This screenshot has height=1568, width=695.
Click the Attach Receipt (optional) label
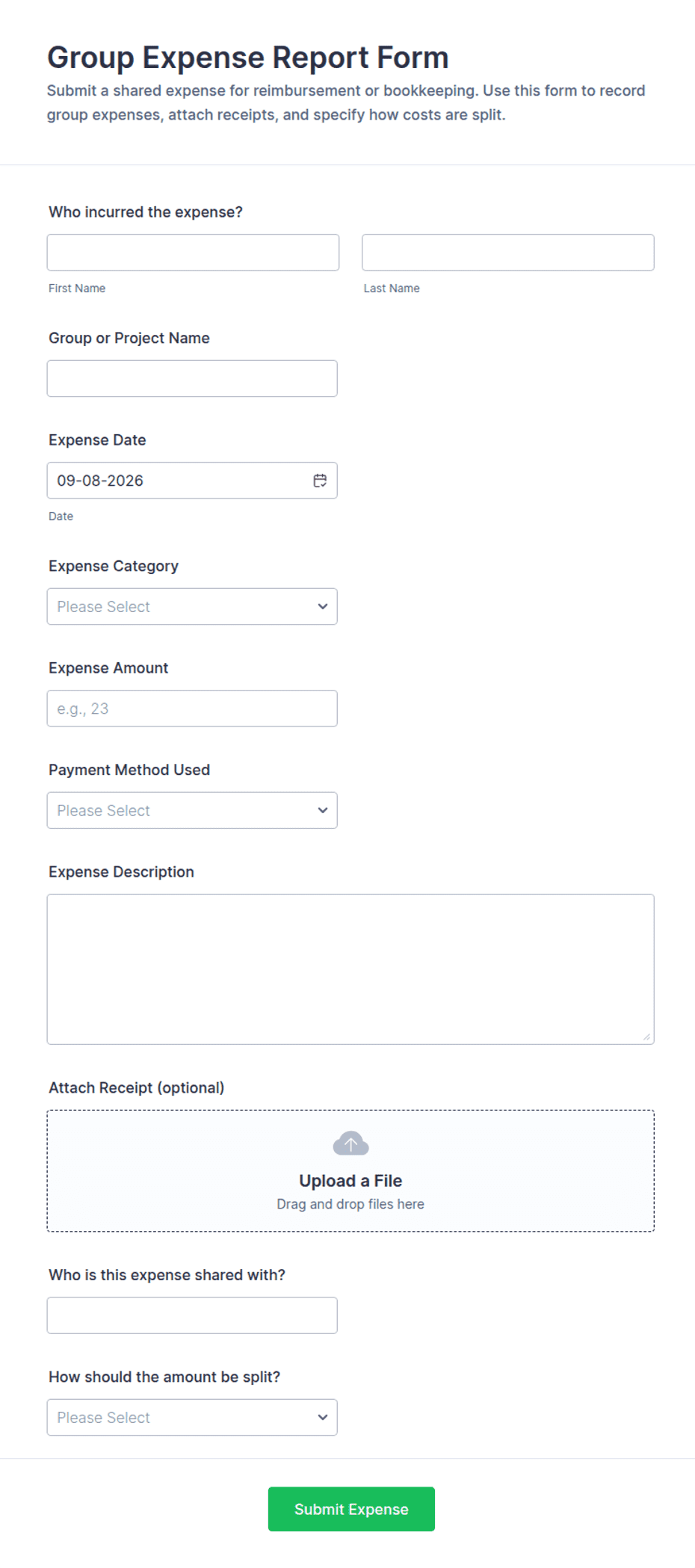point(137,1087)
